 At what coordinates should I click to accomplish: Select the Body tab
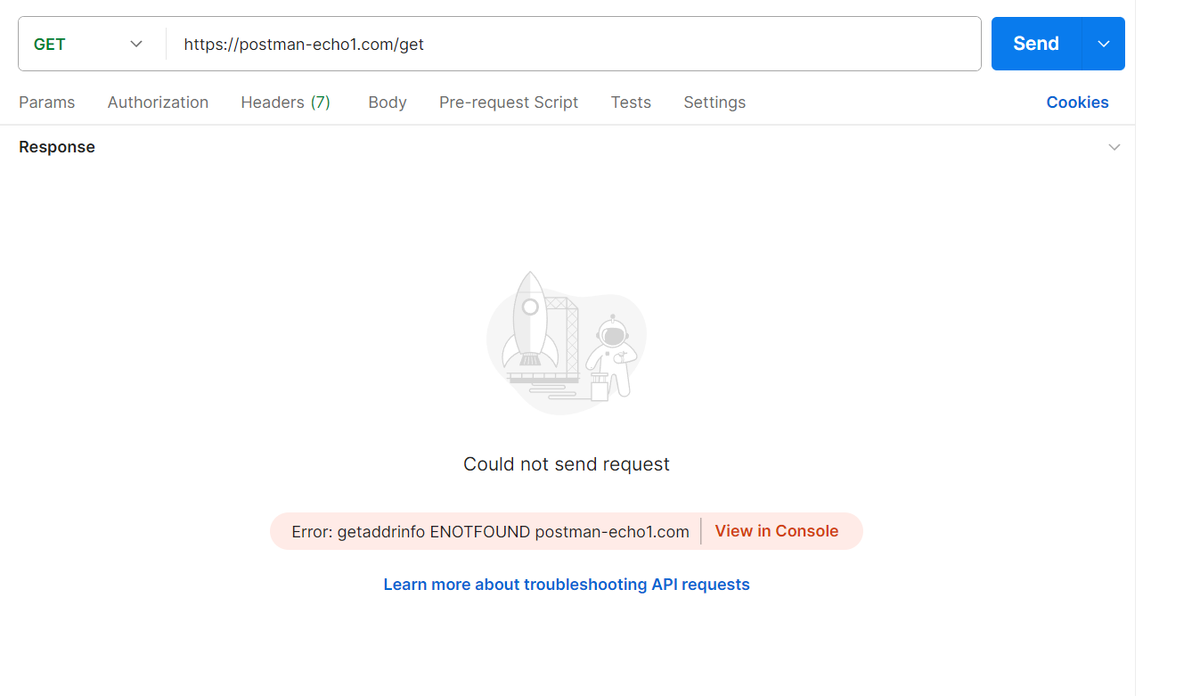[387, 101]
